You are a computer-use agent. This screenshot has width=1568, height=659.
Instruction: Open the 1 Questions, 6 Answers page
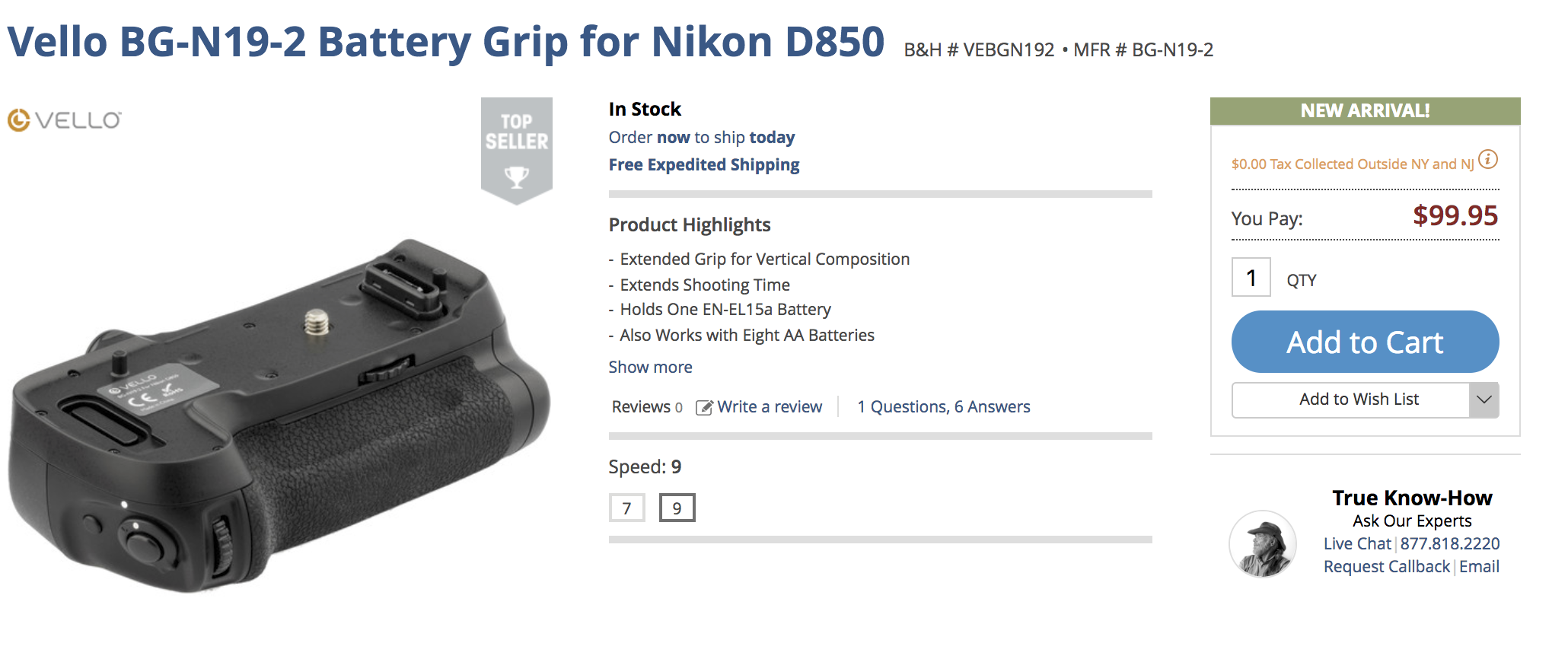coord(944,407)
